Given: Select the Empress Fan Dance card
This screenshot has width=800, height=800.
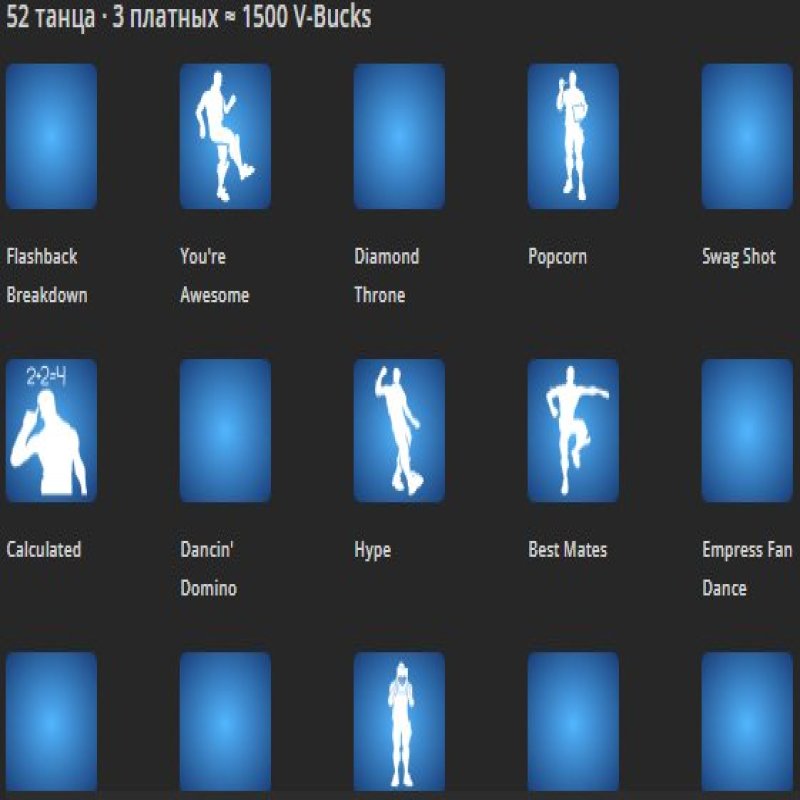Looking at the screenshot, I should 746,430.
